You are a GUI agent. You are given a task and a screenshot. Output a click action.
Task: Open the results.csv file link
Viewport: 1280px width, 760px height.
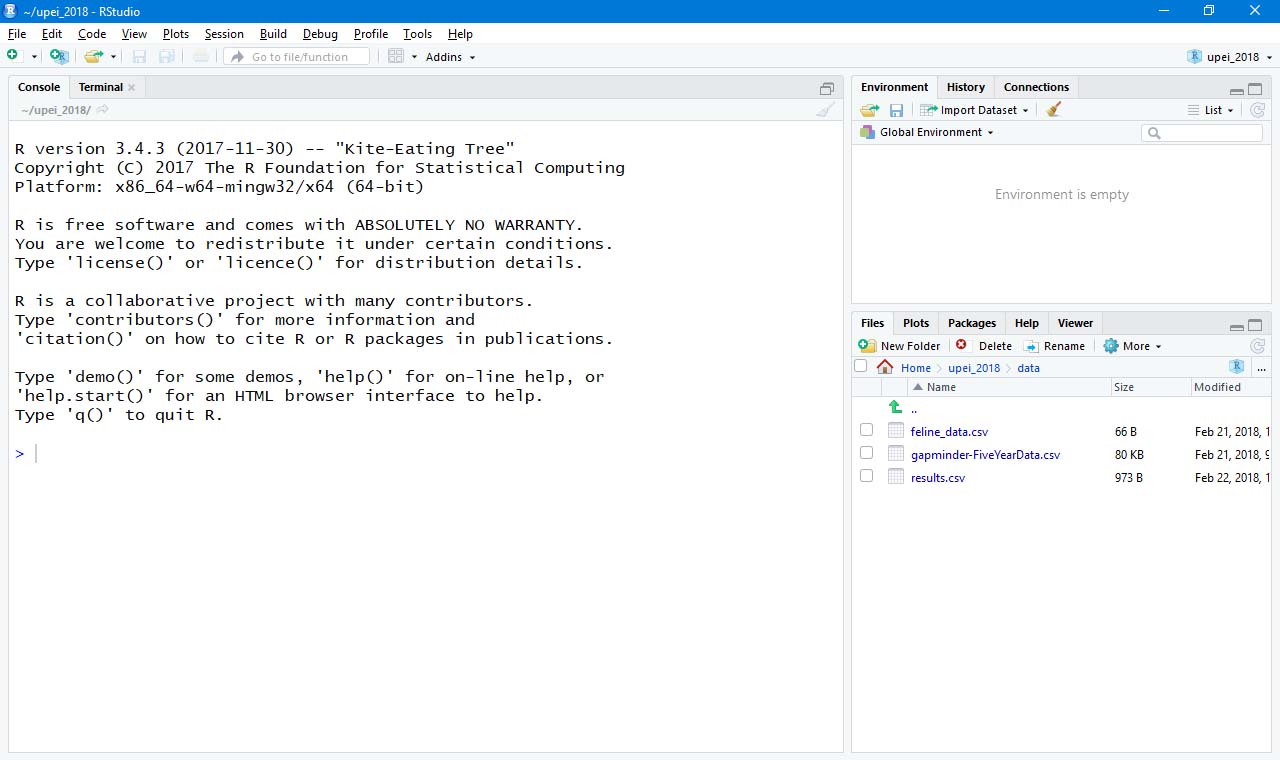click(937, 478)
